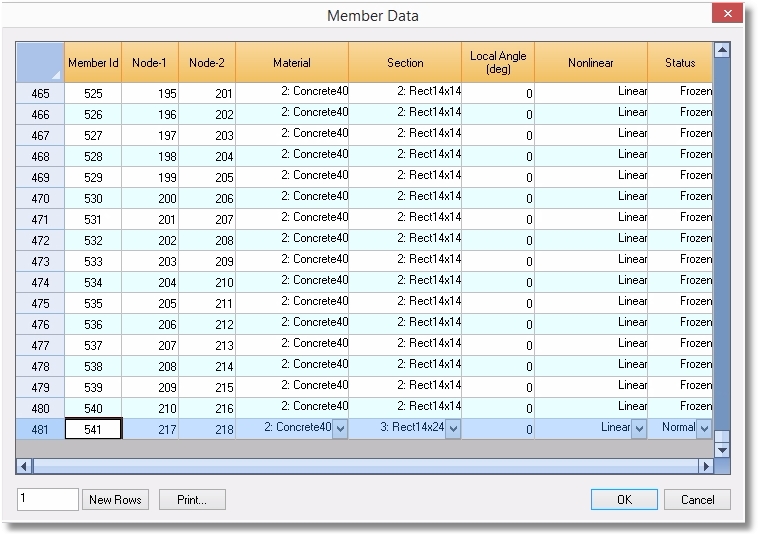
Task: Close the Member Data dialog
Action: 727,14
